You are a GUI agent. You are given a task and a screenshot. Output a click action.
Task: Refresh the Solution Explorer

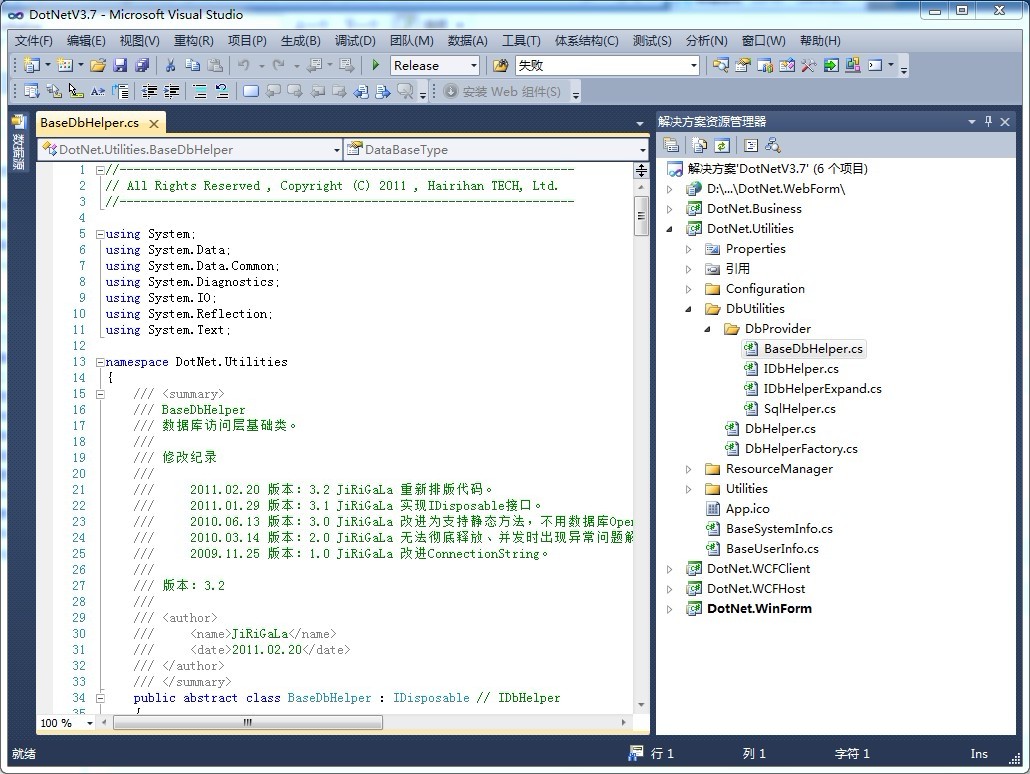pos(722,145)
